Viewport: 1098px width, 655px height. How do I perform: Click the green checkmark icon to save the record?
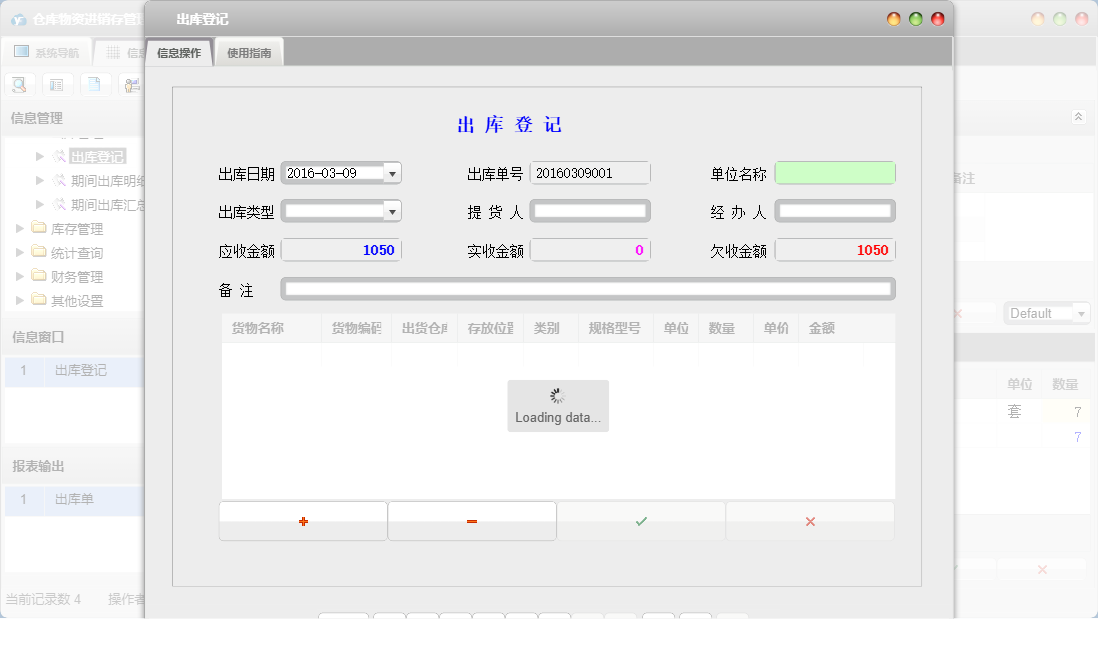pyautogui.click(x=640, y=520)
